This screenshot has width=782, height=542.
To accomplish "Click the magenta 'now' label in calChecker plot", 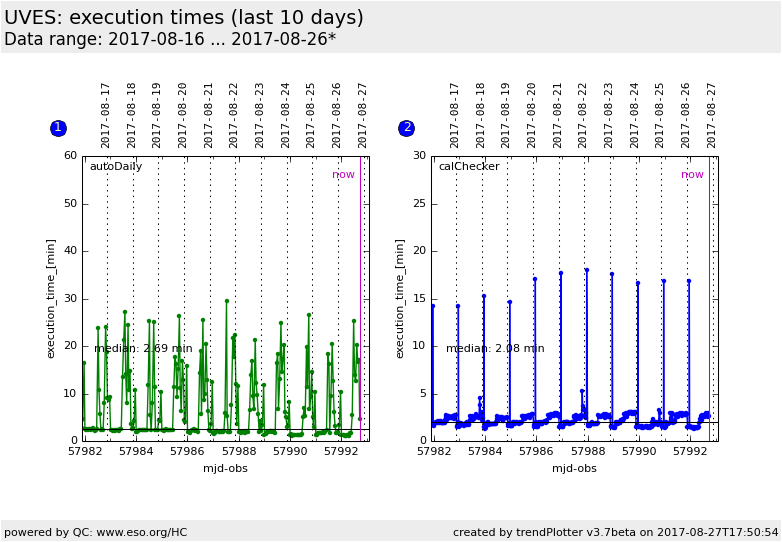I will [x=692, y=175].
